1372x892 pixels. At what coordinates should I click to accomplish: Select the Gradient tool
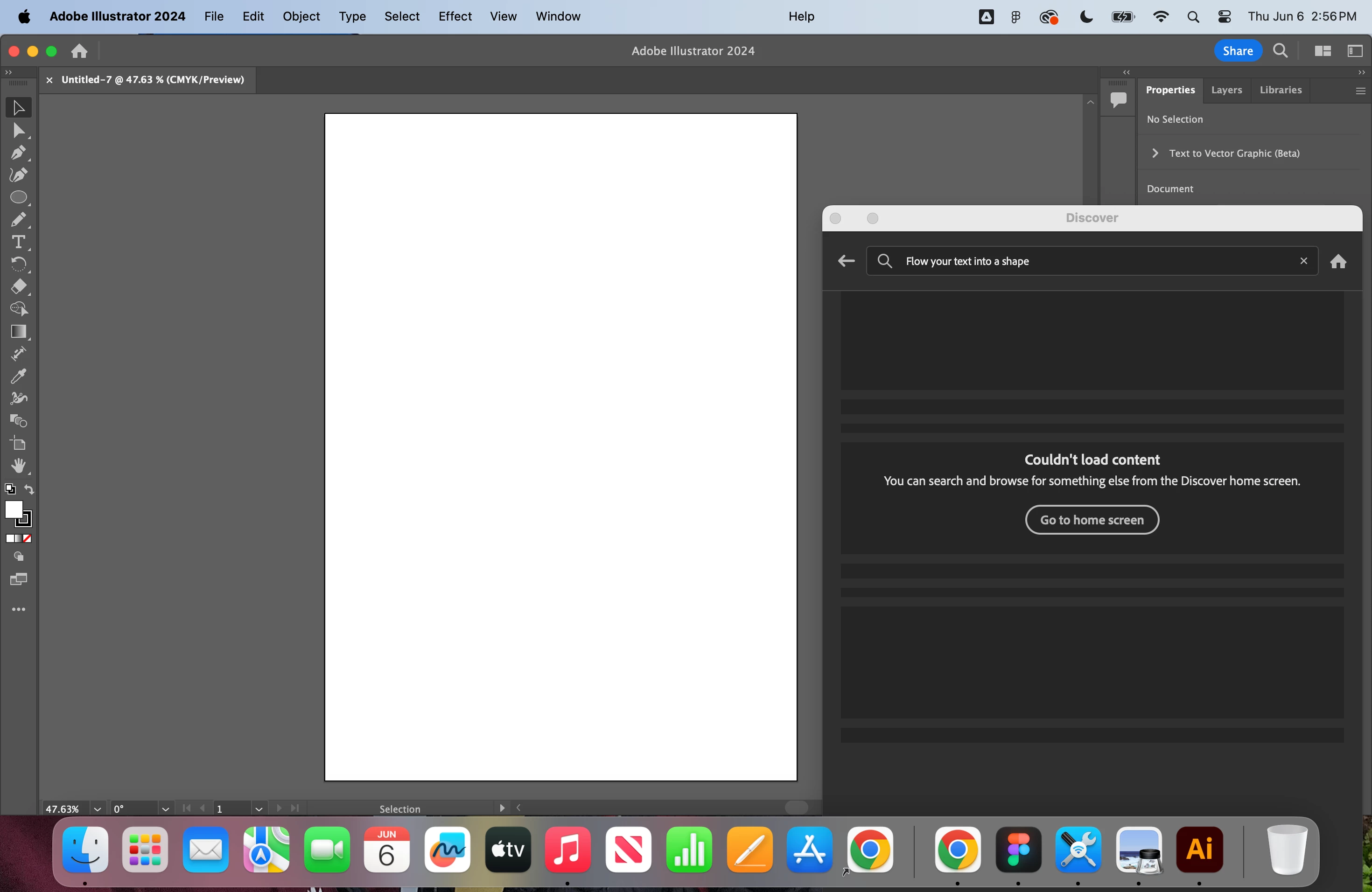point(19,331)
